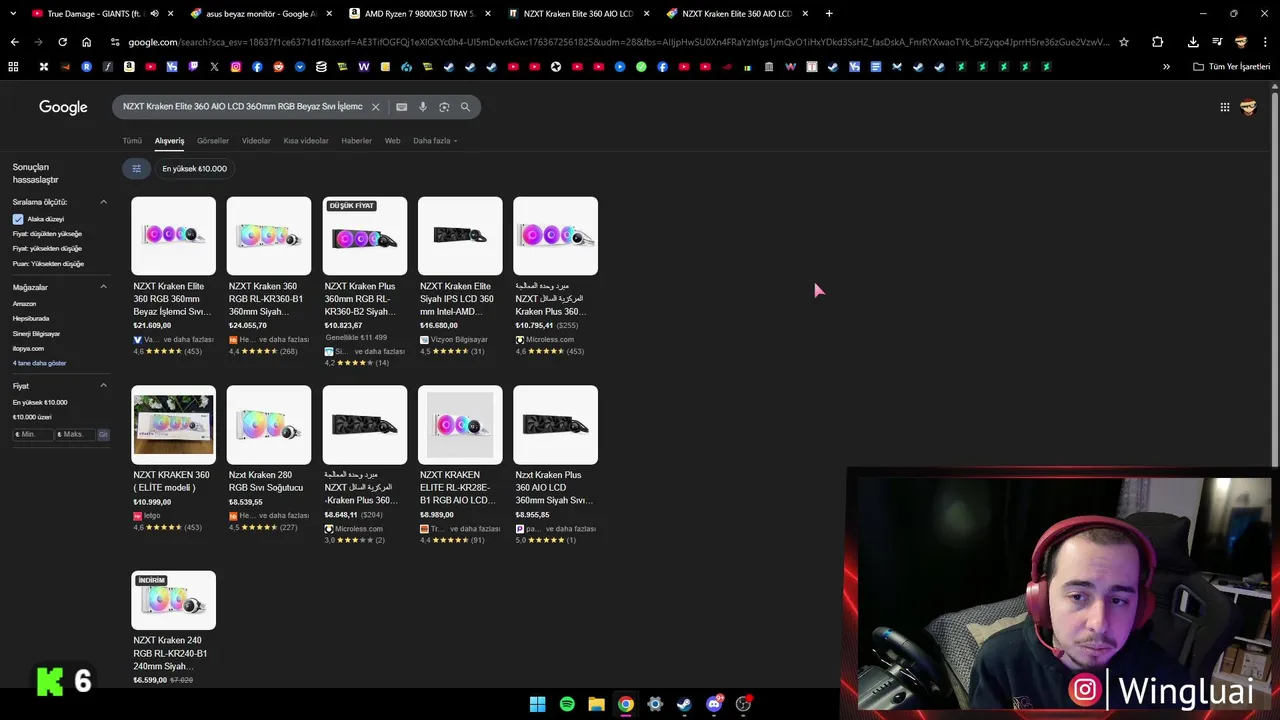Open Discord from the taskbar
Screen dimensions: 1280x720
tap(714, 704)
